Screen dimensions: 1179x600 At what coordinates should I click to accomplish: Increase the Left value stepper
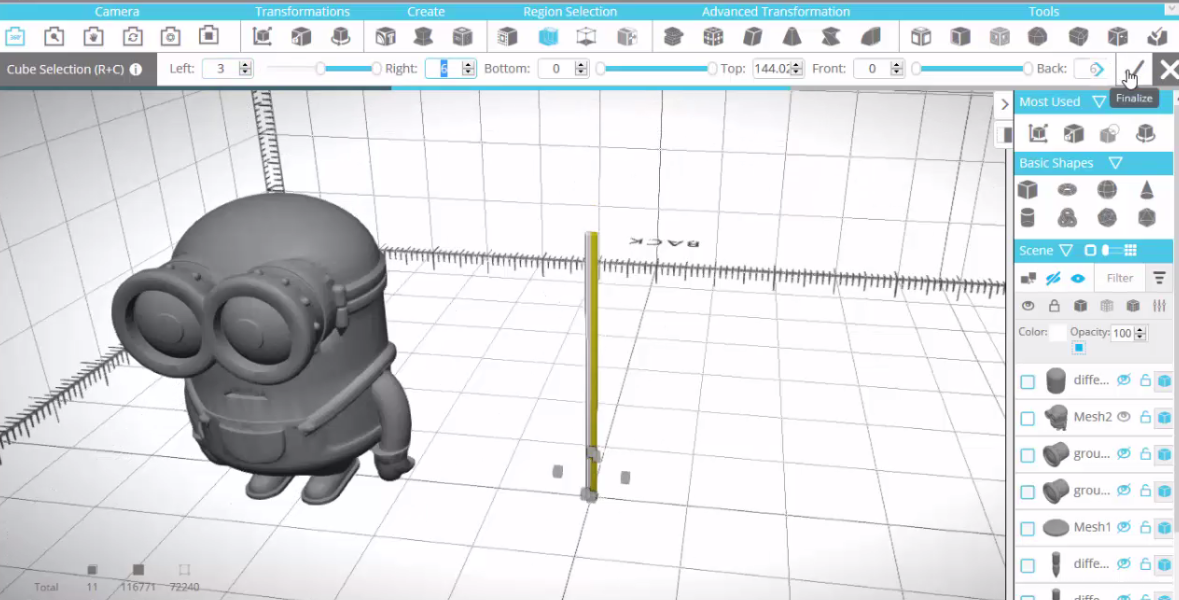(245, 65)
